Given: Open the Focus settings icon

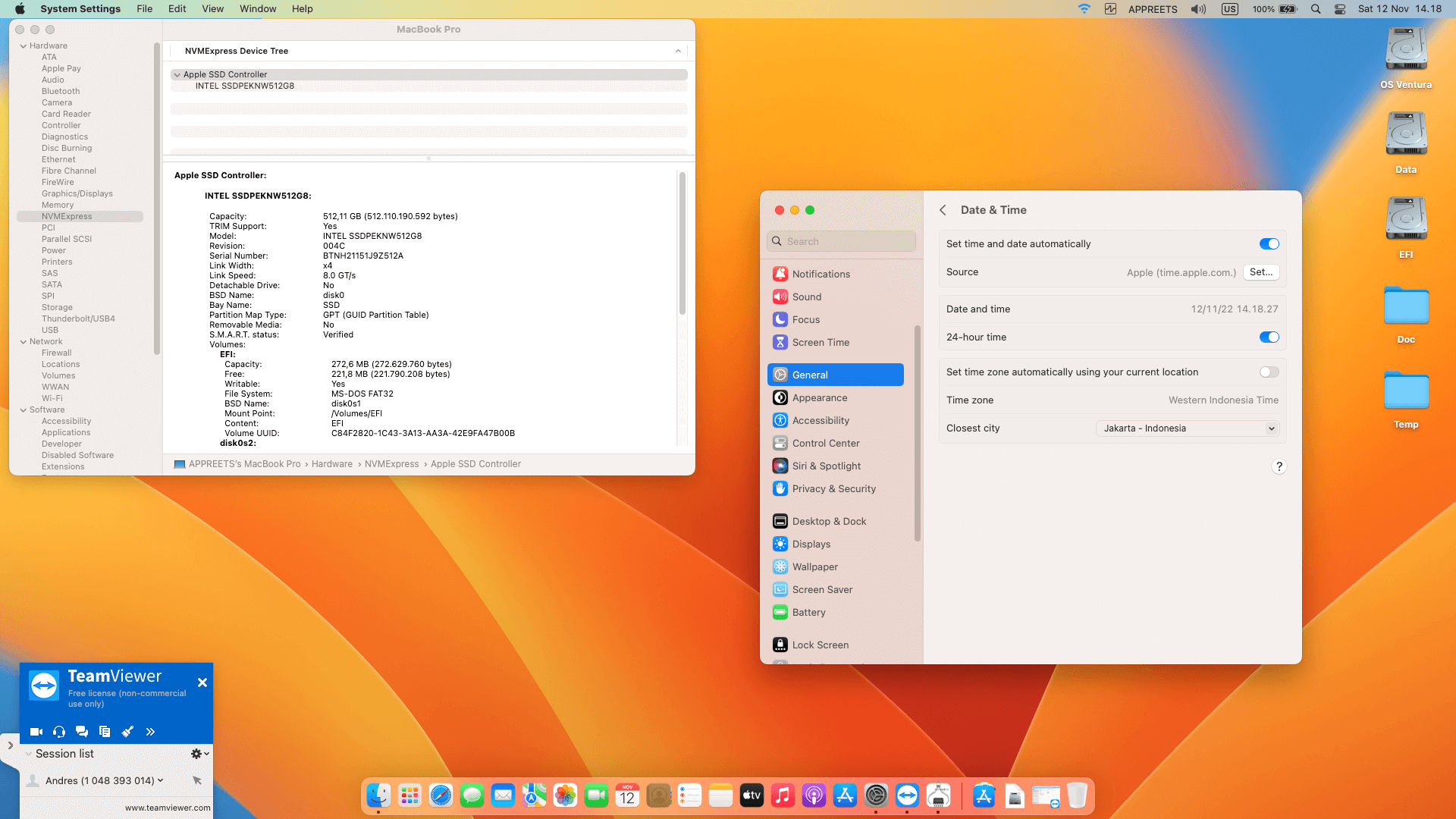Looking at the screenshot, I should pos(780,319).
